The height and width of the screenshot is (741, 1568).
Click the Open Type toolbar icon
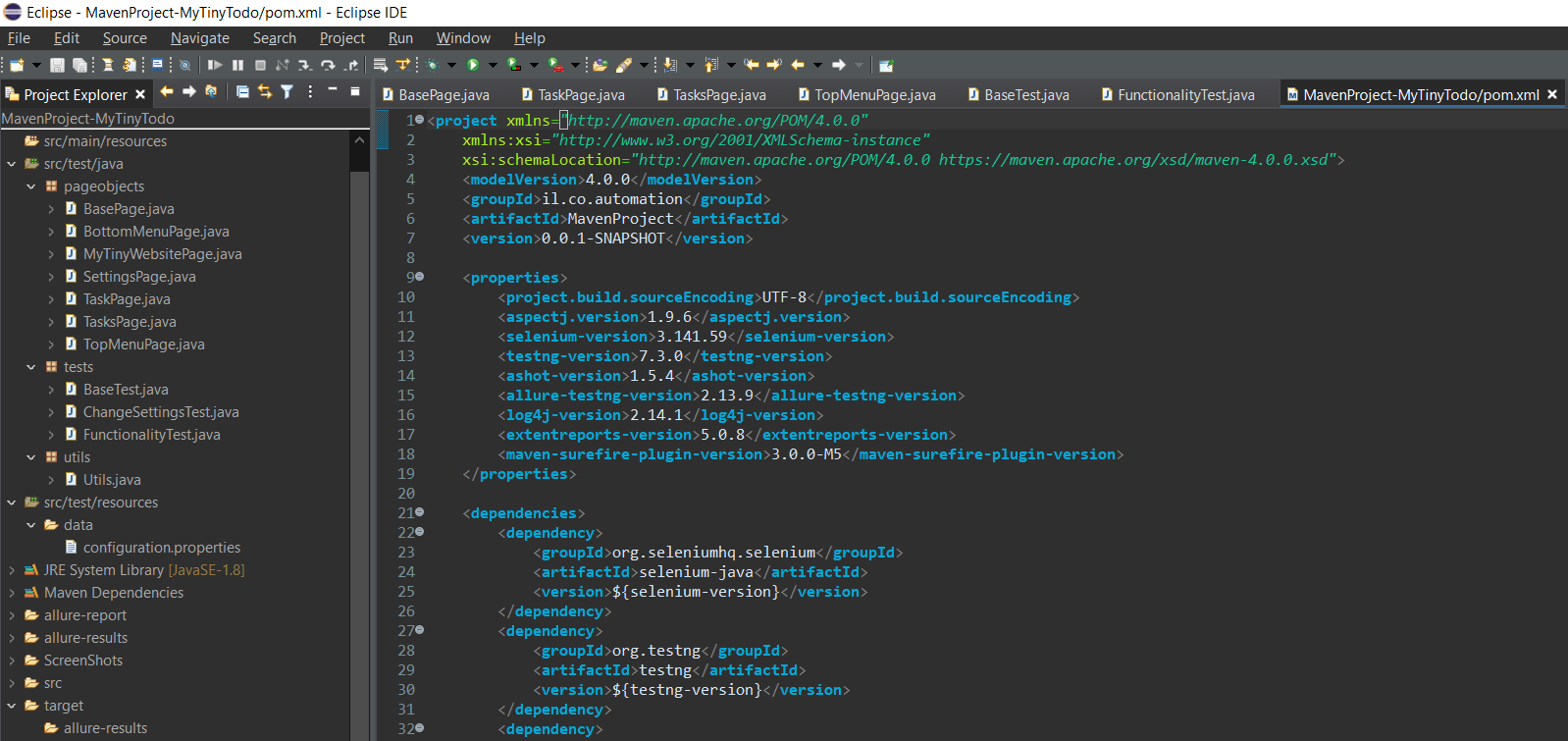[600, 65]
